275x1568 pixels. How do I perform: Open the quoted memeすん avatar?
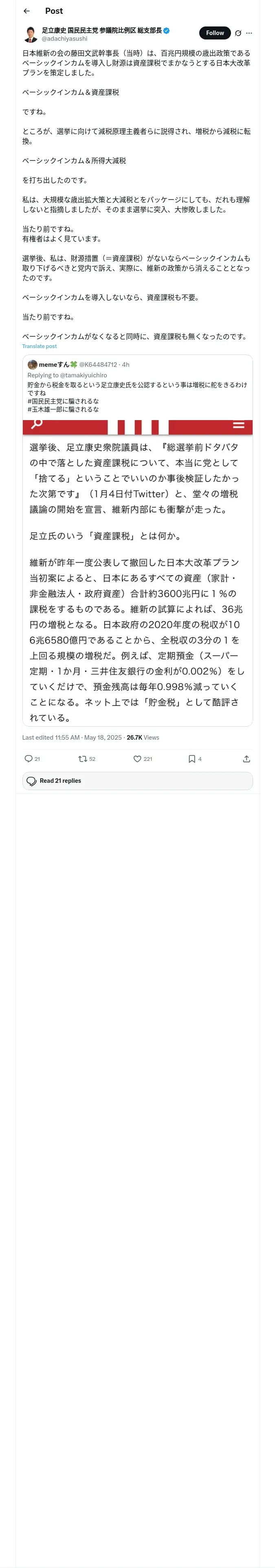[x=32, y=365]
